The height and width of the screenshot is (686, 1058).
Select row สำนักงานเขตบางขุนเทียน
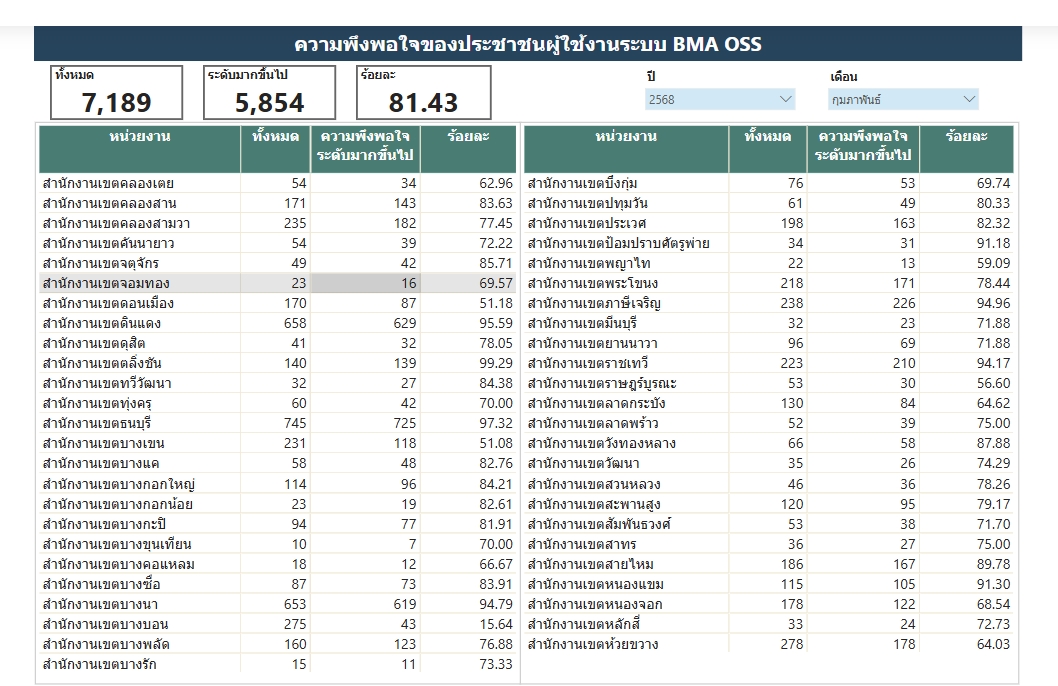click(277, 544)
